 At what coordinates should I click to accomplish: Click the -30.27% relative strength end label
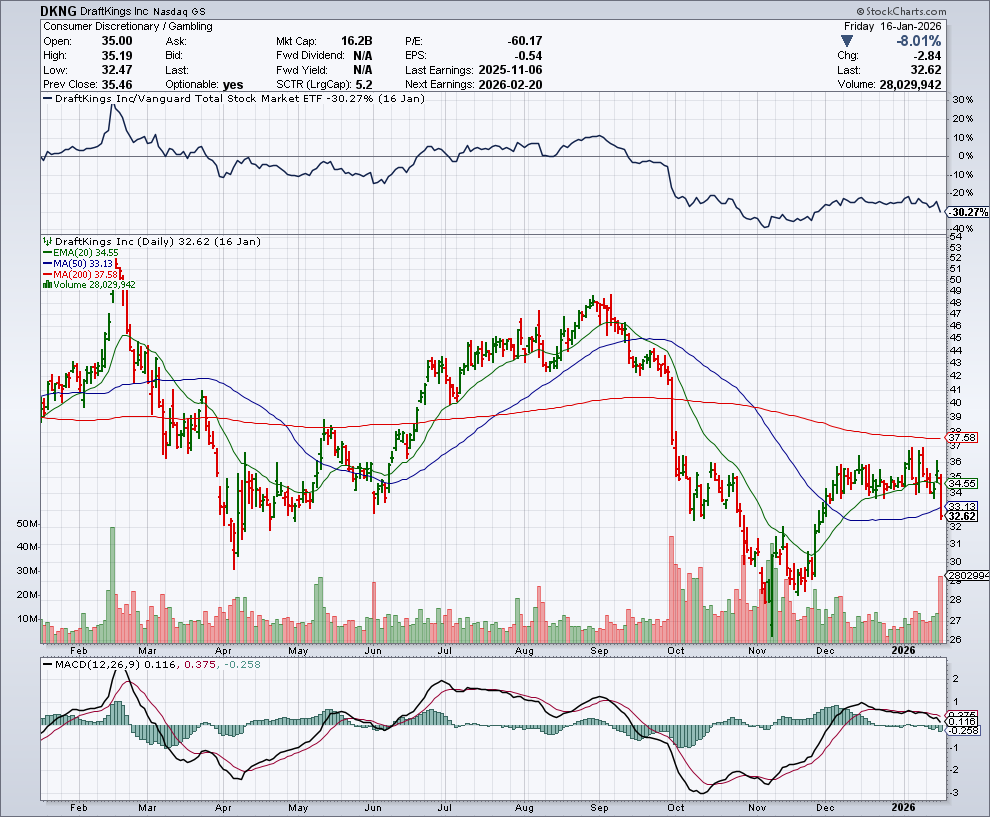pos(969,212)
